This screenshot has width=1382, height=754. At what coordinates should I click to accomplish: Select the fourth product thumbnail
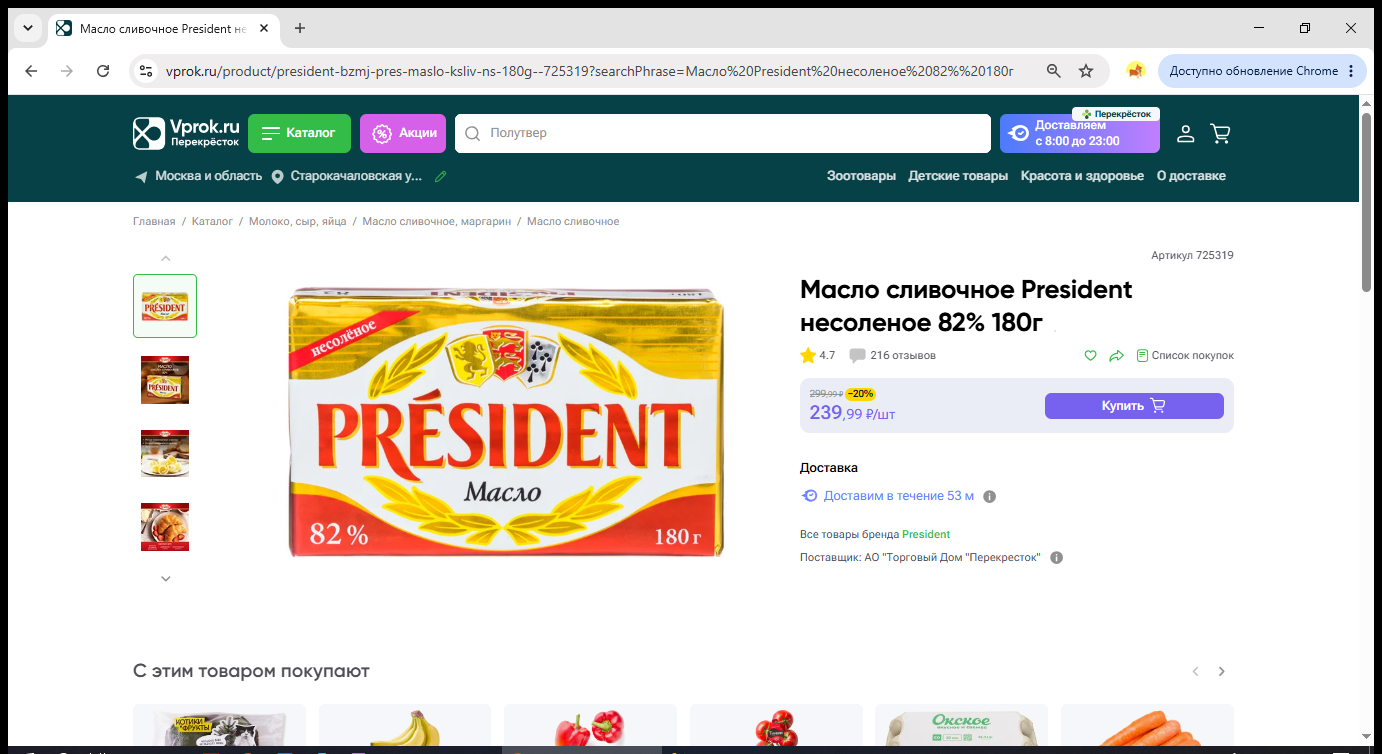pyautogui.click(x=165, y=527)
